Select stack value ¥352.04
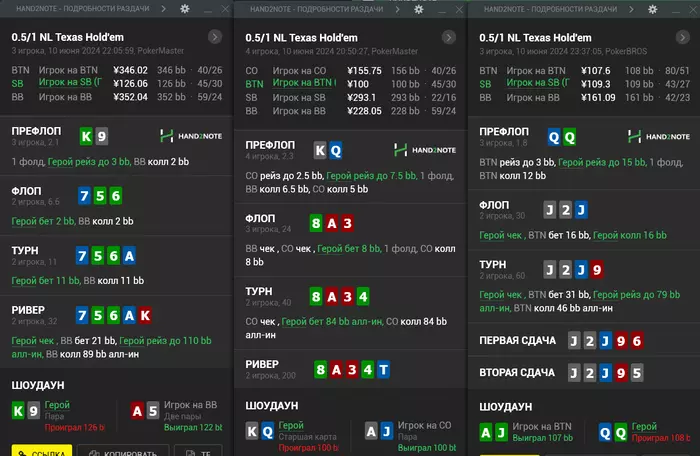Screen dimensions: 700x456 point(130,97)
